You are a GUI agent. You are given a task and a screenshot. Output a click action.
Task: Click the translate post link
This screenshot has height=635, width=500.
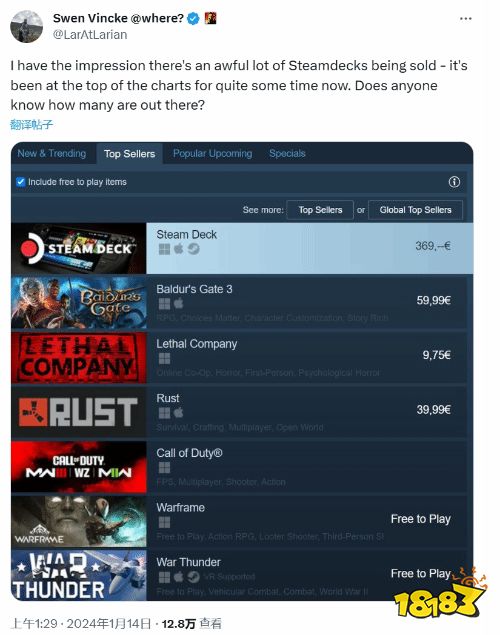(32, 124)
